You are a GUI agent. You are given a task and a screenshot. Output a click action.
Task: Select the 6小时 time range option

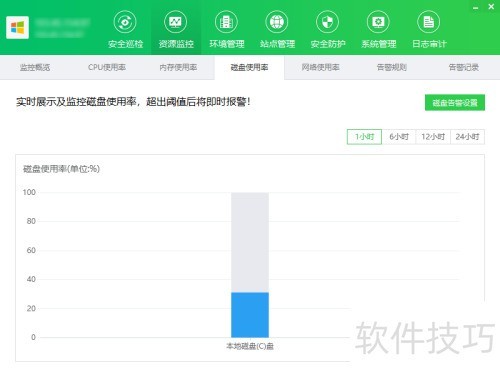[399, 137]
